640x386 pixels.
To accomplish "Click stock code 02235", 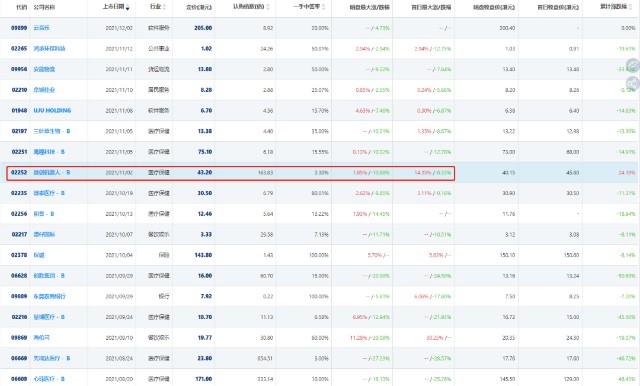I will 19,193.
